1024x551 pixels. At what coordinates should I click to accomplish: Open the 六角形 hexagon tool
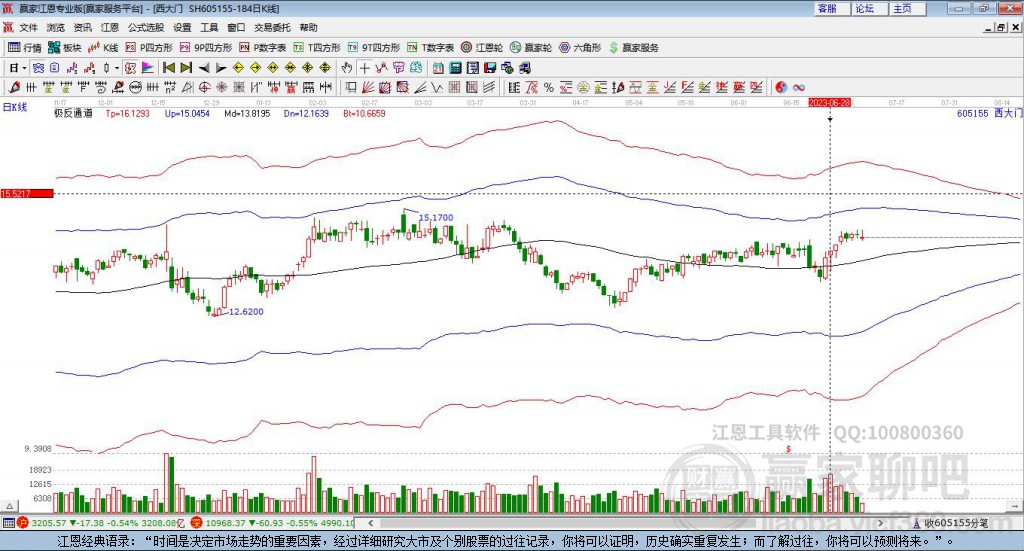(580, 48)
